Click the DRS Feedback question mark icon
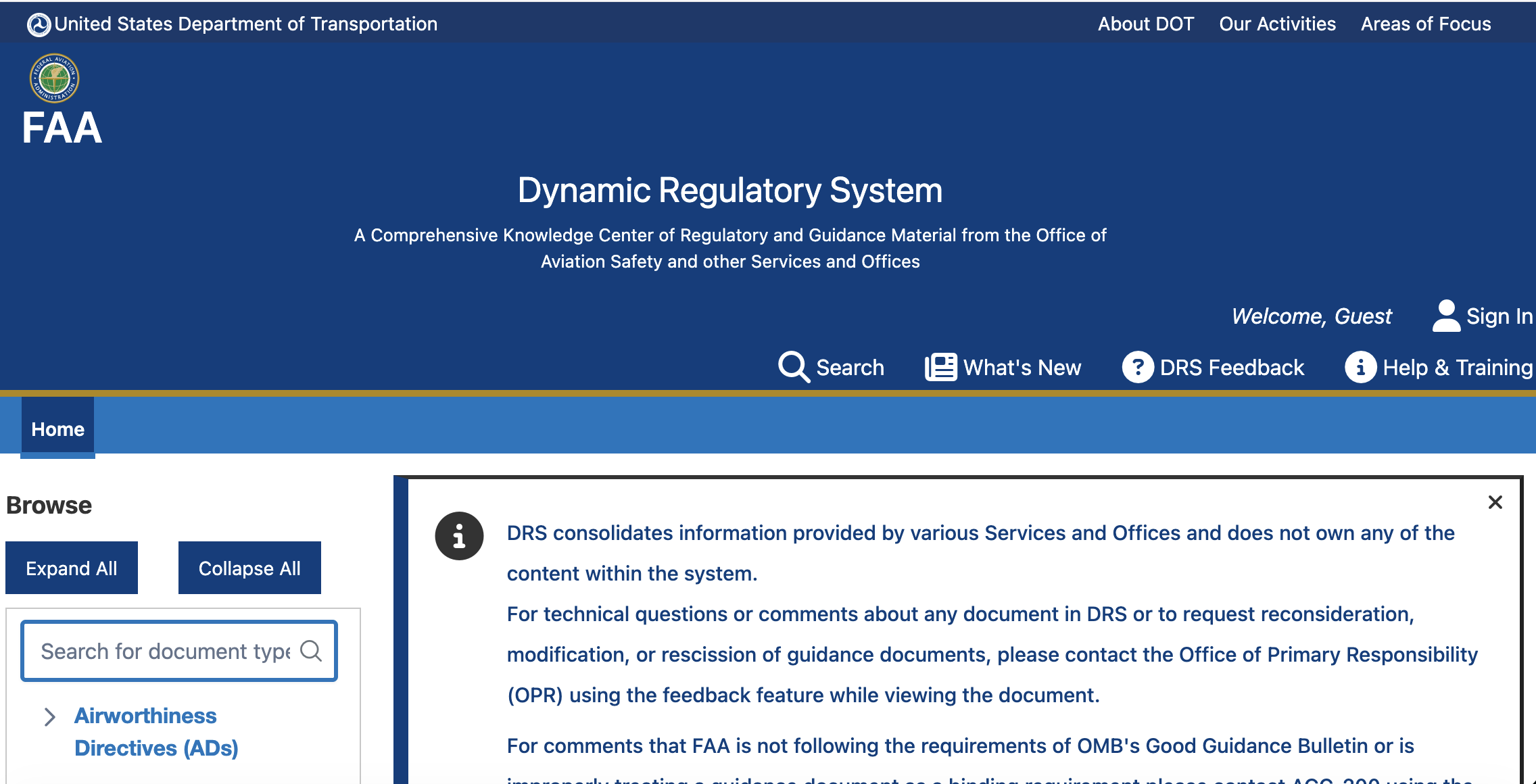1536x784 pixels. pyautogui.click(x=1138, y=367)
